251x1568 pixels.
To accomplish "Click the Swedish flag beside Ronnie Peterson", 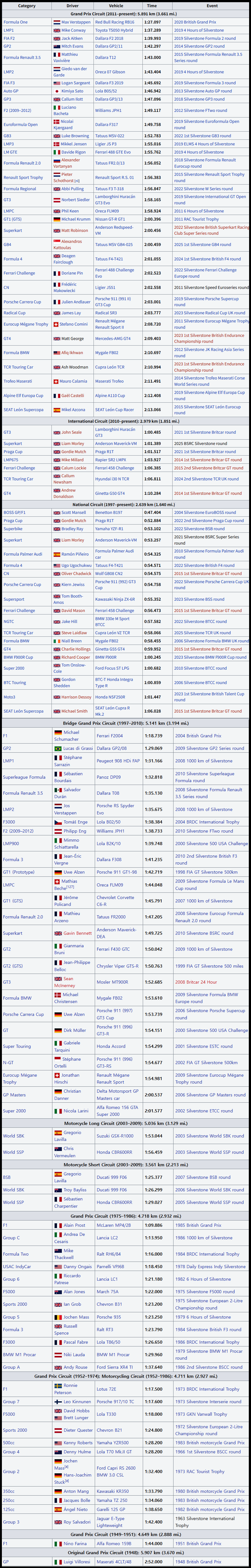I will coord(58,1385).
